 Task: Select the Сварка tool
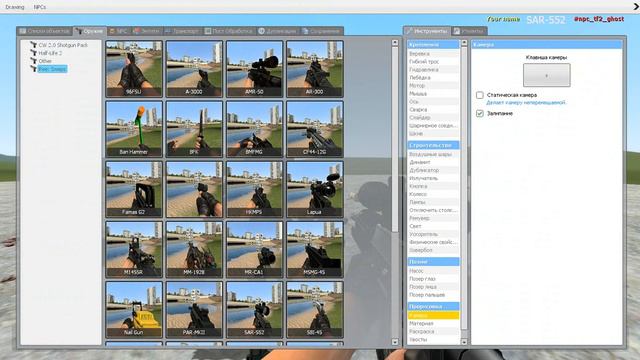coord(433,109)
